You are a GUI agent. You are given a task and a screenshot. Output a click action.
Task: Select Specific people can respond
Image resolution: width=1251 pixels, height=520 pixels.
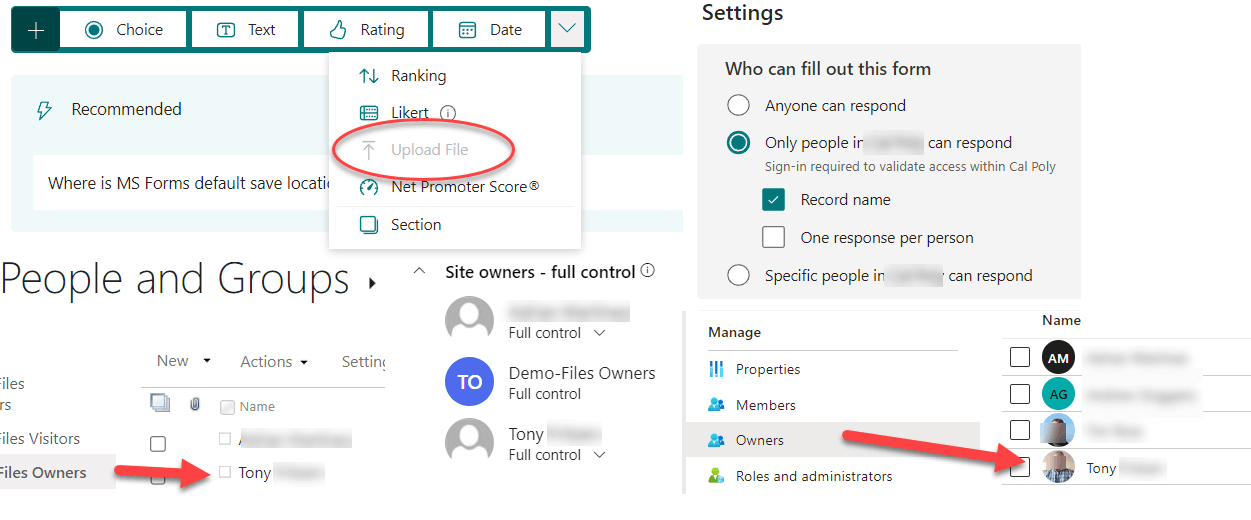(739, 275)
